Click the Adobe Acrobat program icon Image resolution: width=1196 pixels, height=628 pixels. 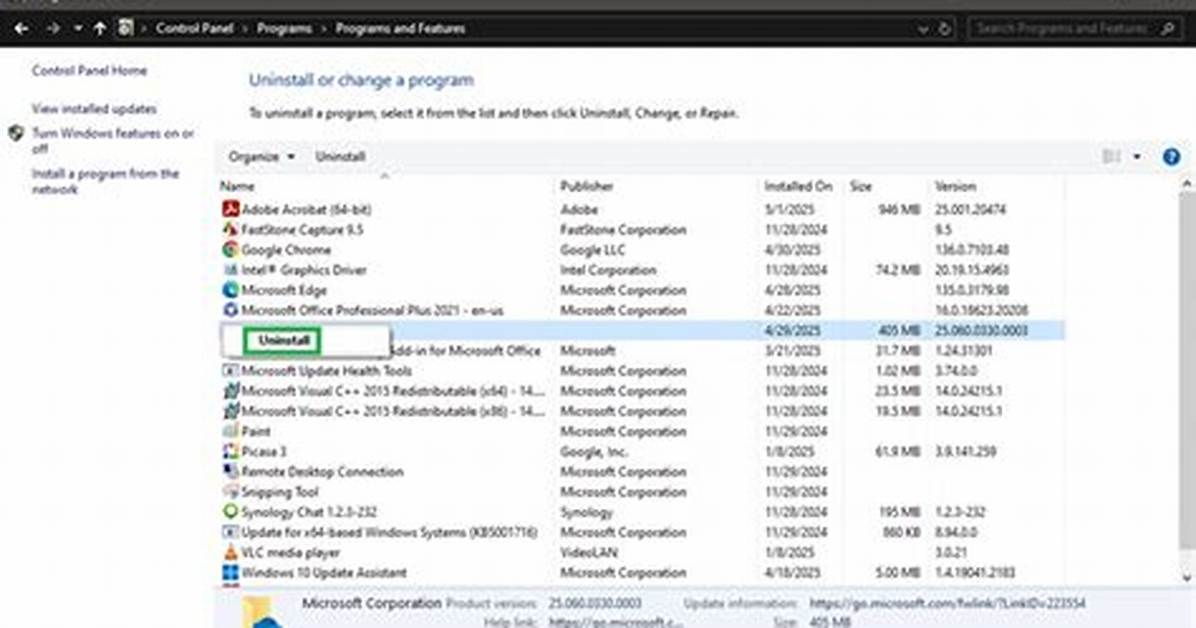[x=230, y=208]
